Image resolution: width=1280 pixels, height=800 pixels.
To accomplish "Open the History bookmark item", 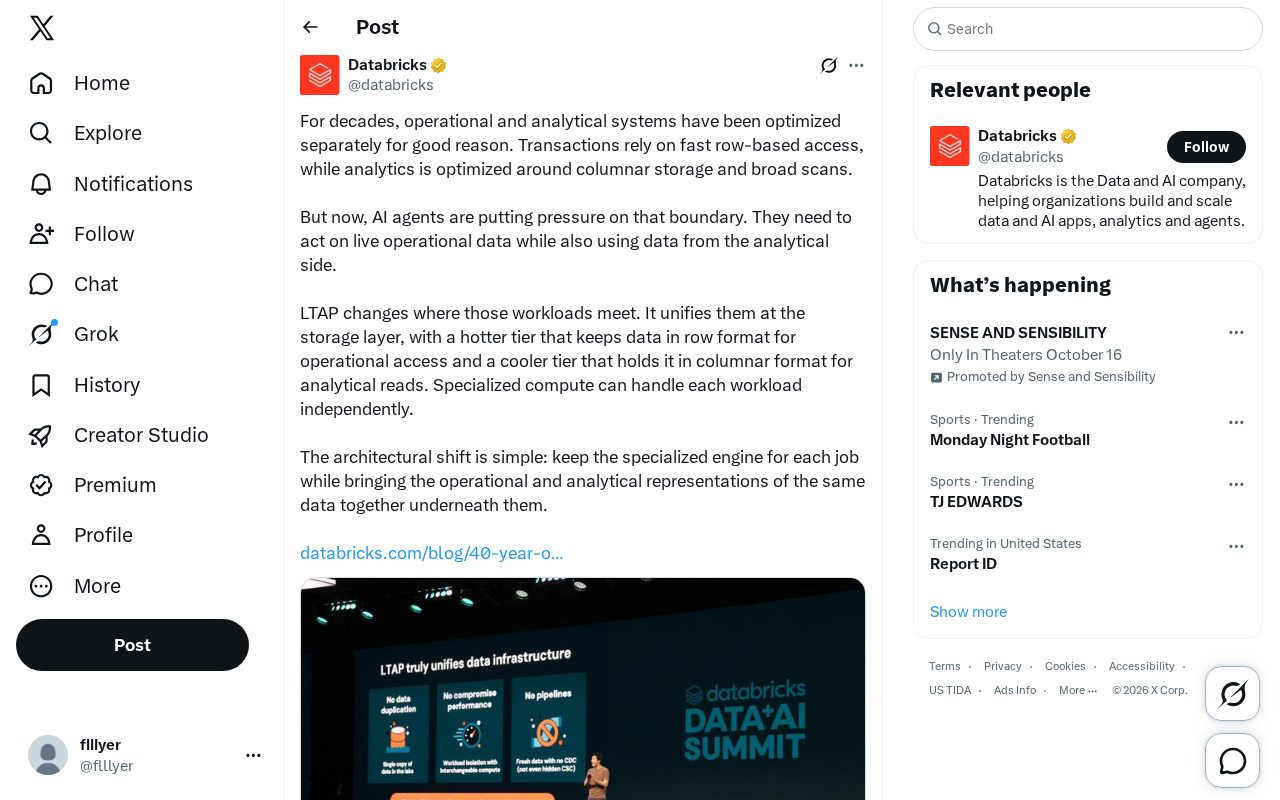I will pos(85,385).
